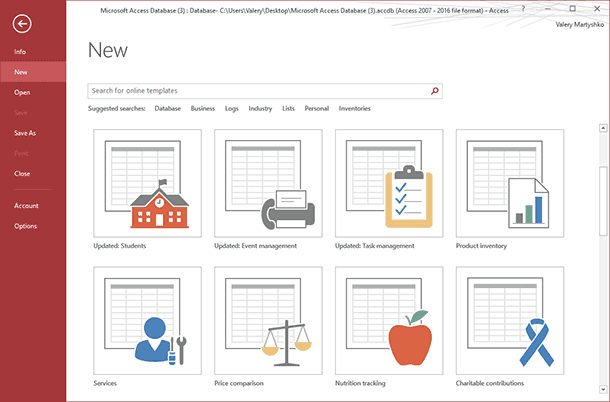
Task: Click the Personal suggested search
Action: tap(317, 109)
